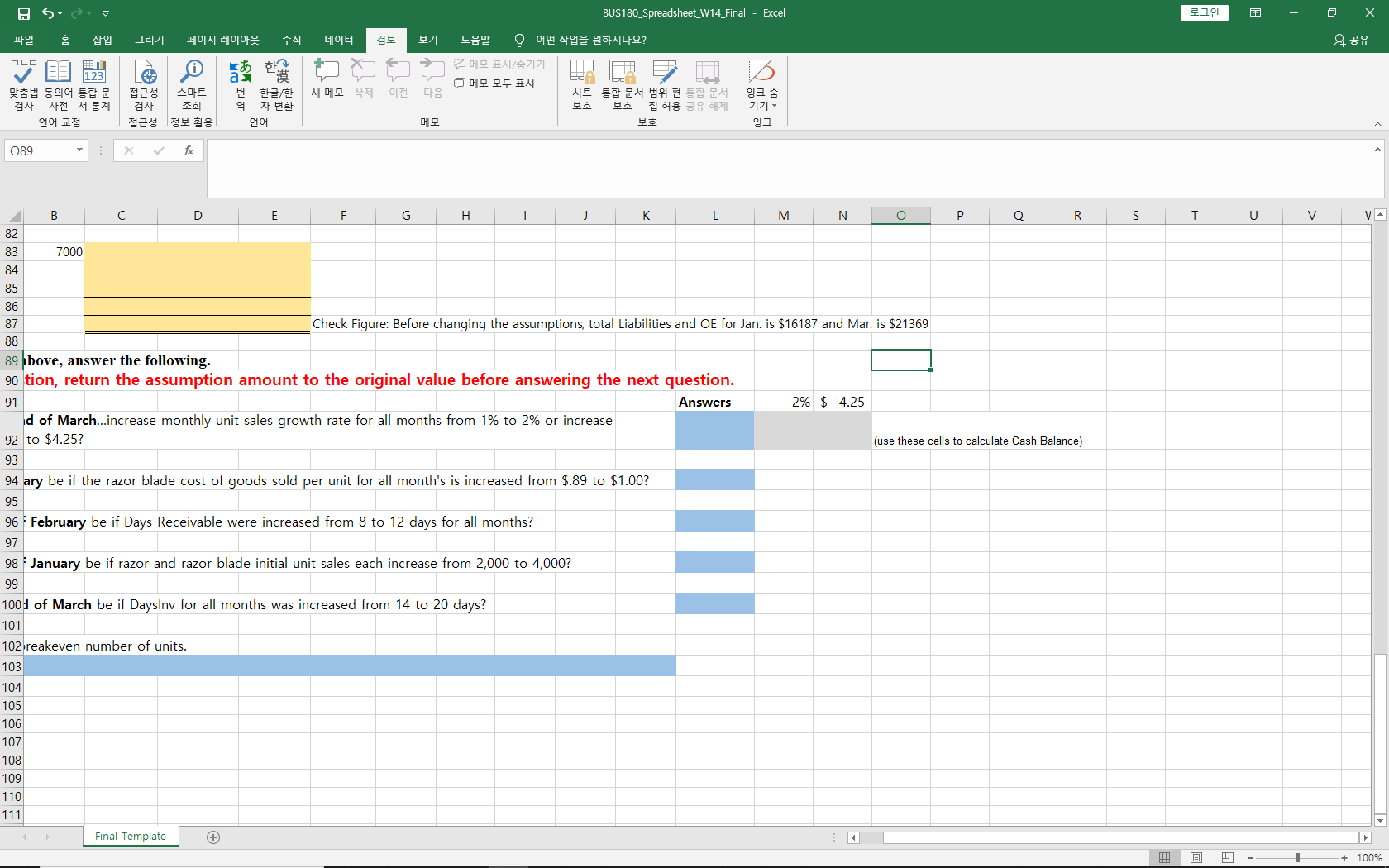
Task: Open the Quick Access Toolbar customize menu
Action: [105, 13]
